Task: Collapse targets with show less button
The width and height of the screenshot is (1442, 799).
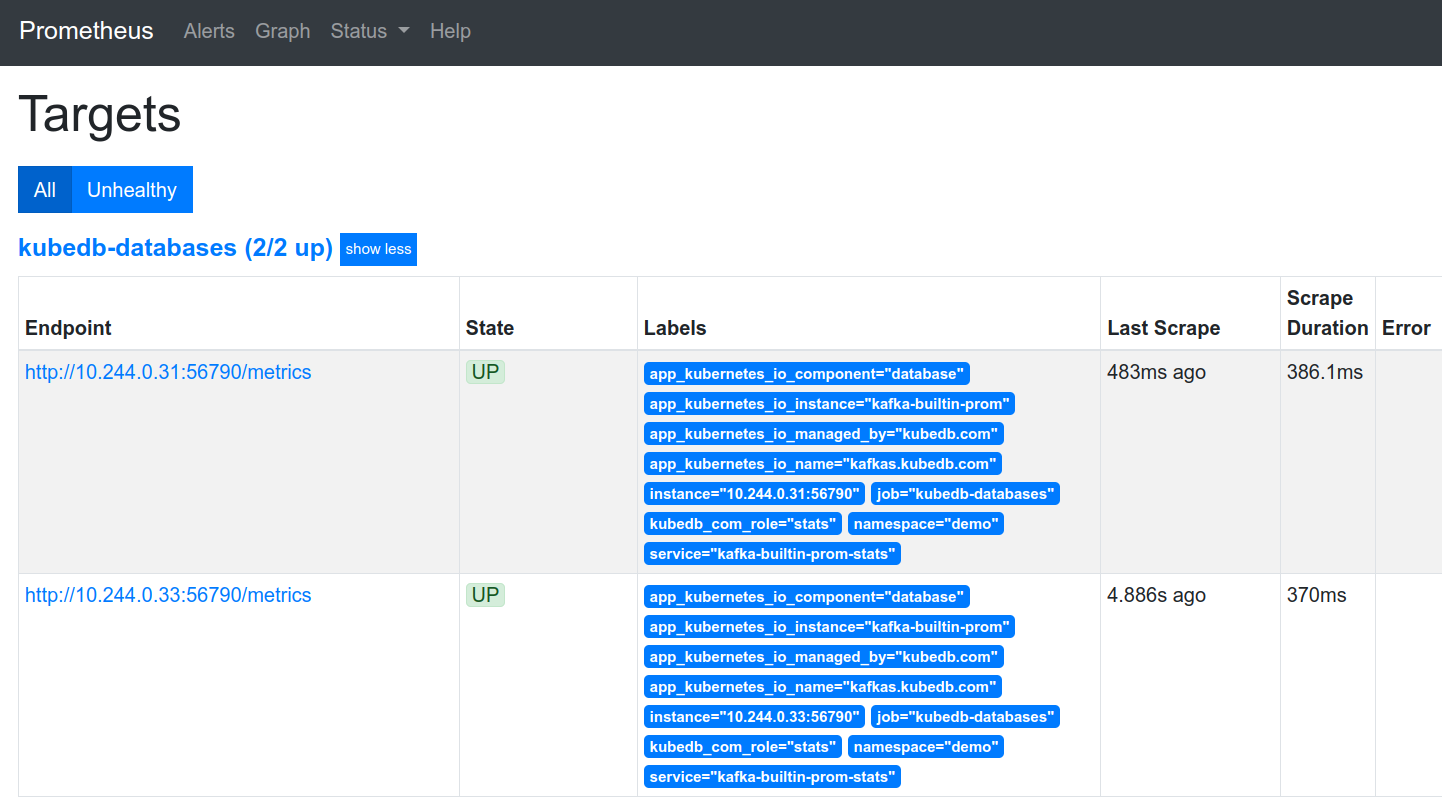Action: coord(378,249)
